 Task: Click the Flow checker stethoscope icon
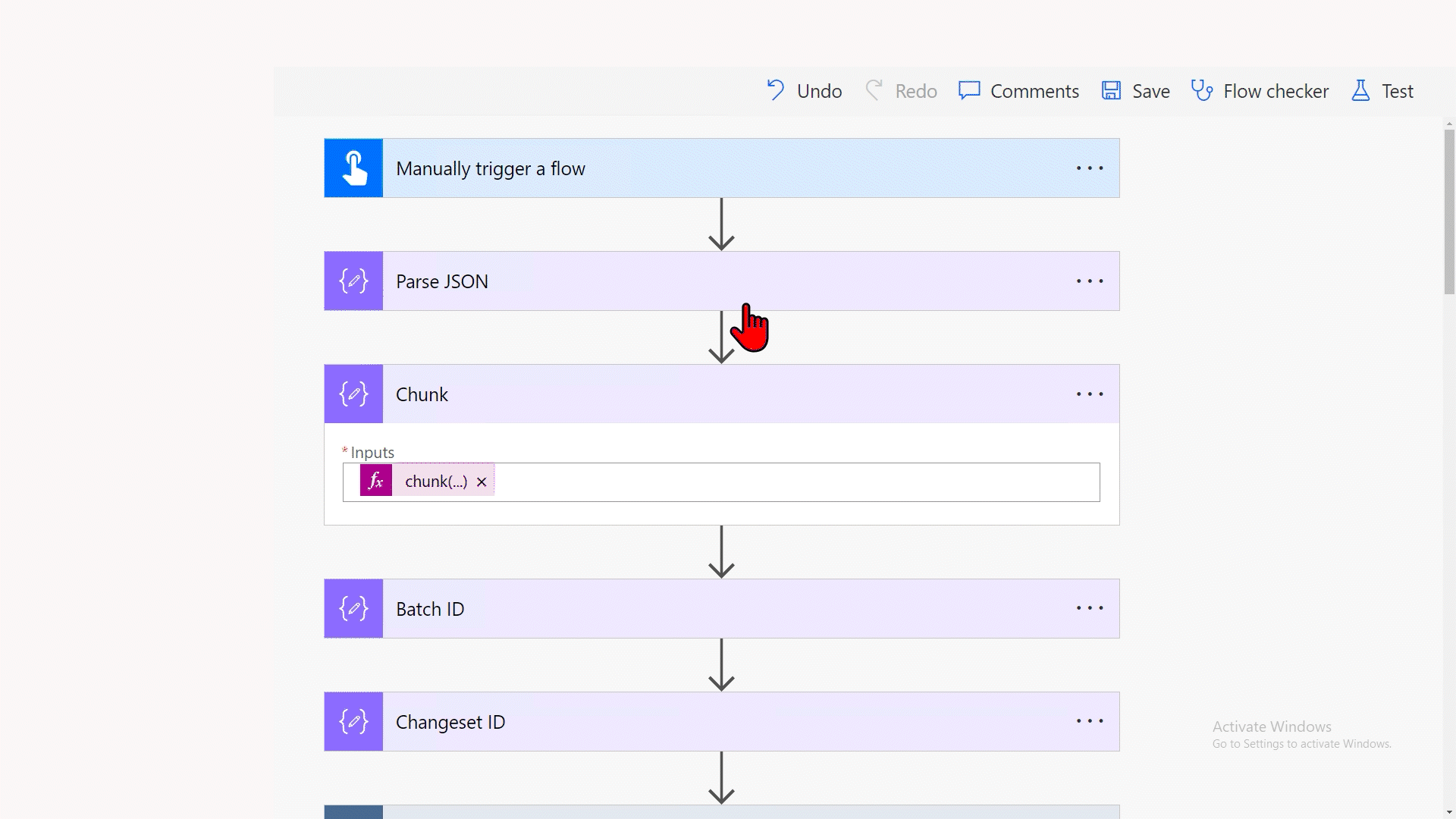tap(1202, 91)
